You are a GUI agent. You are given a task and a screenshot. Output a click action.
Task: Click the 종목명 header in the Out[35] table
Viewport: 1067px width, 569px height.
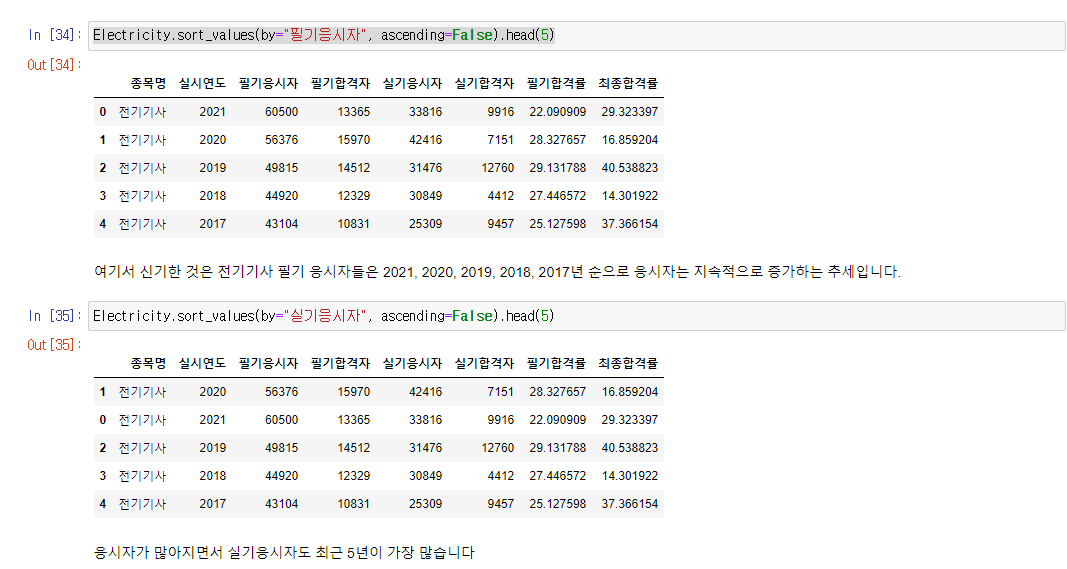pyautogui.click(x=148, y=363)
